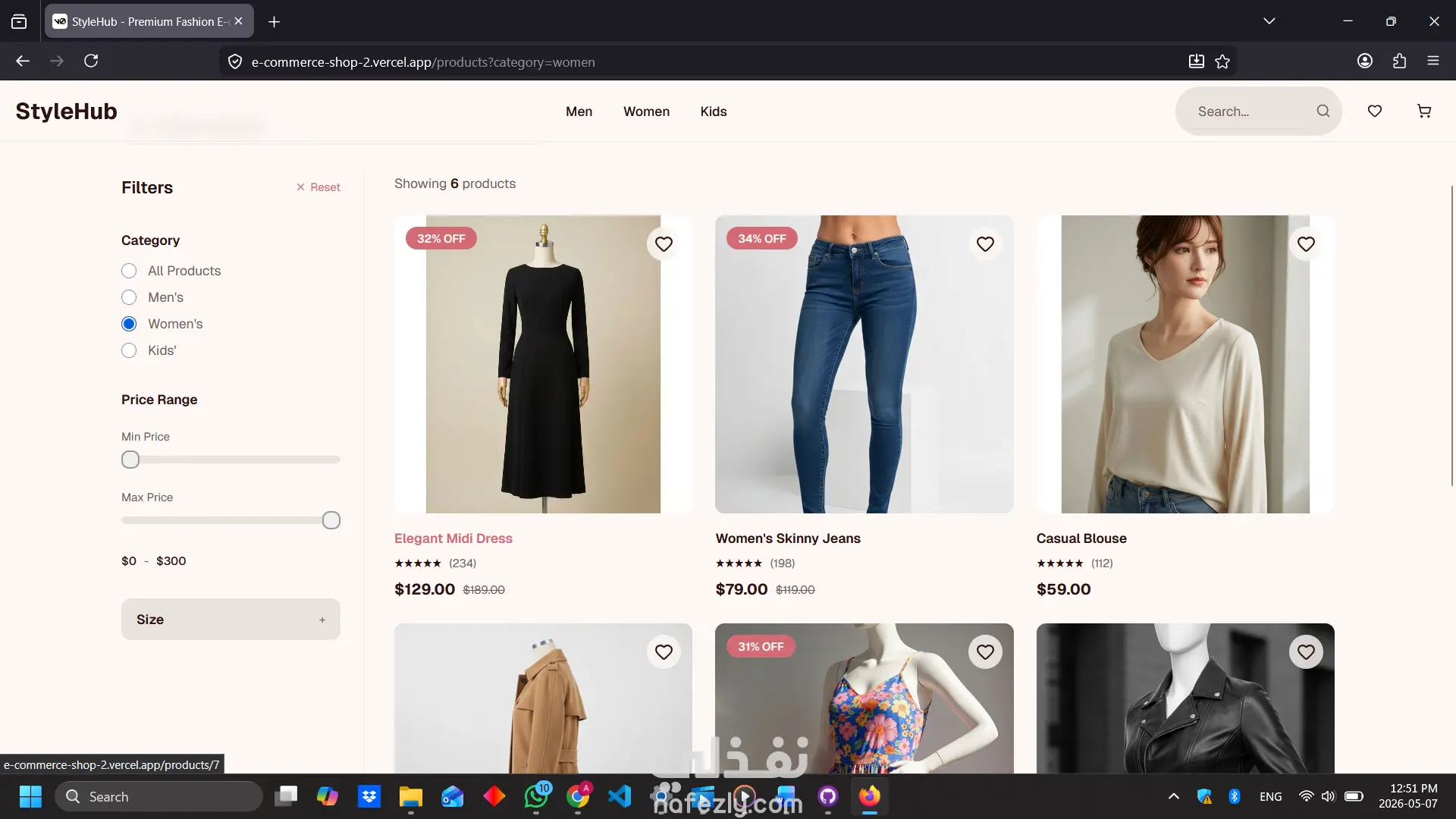Add Elegant Midi Dress to wishlist
The image size is (1456, 819).
[x=664, y=244]
